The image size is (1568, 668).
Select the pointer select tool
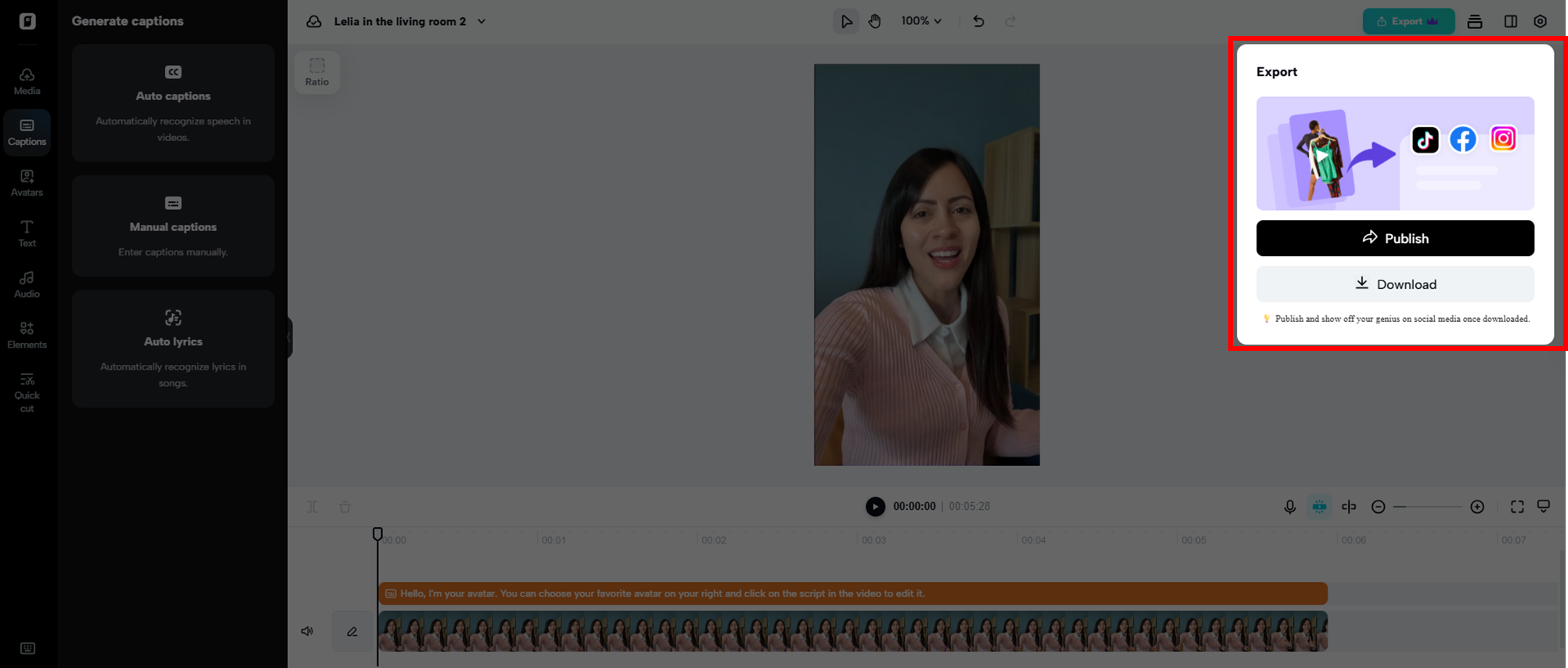[x=846, y=21]
